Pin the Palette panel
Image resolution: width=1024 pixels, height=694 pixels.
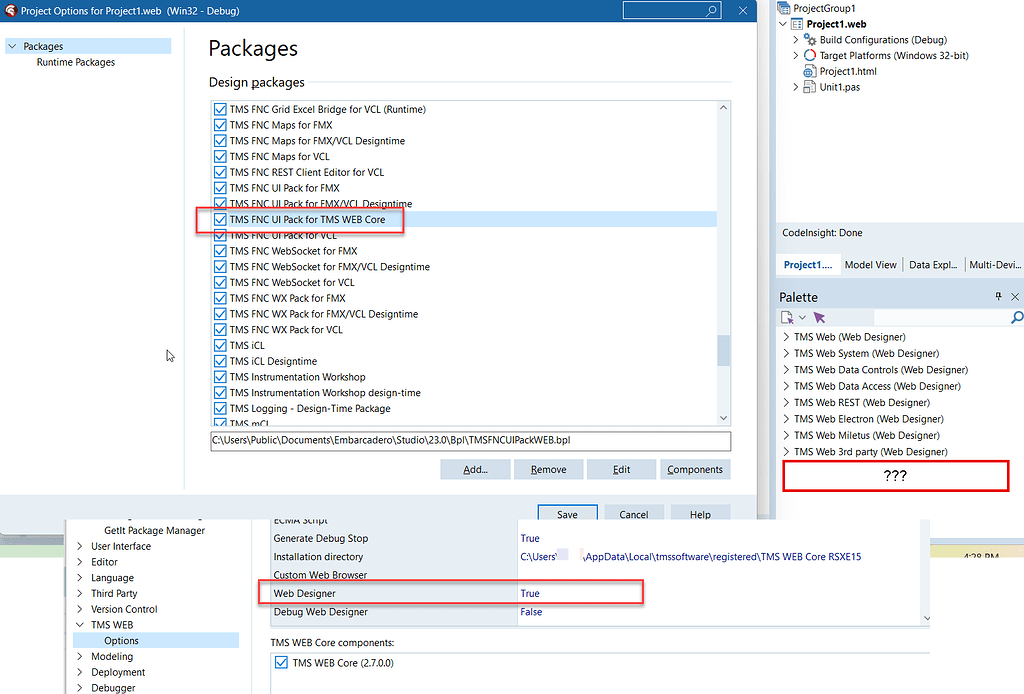click(x=998, y=296)
